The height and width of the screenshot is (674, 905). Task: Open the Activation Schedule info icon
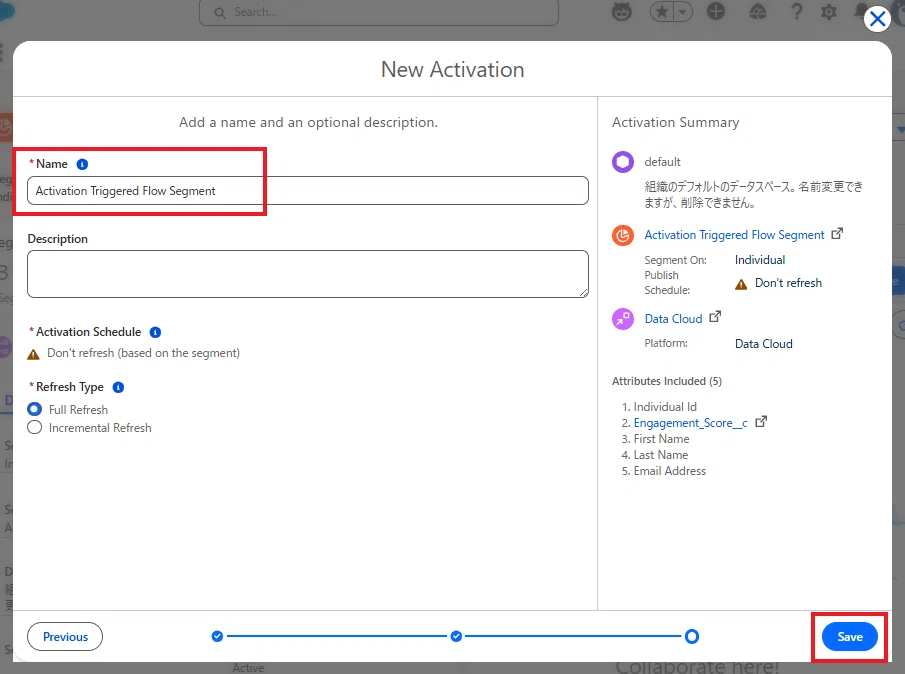click(x=155, y=332)
